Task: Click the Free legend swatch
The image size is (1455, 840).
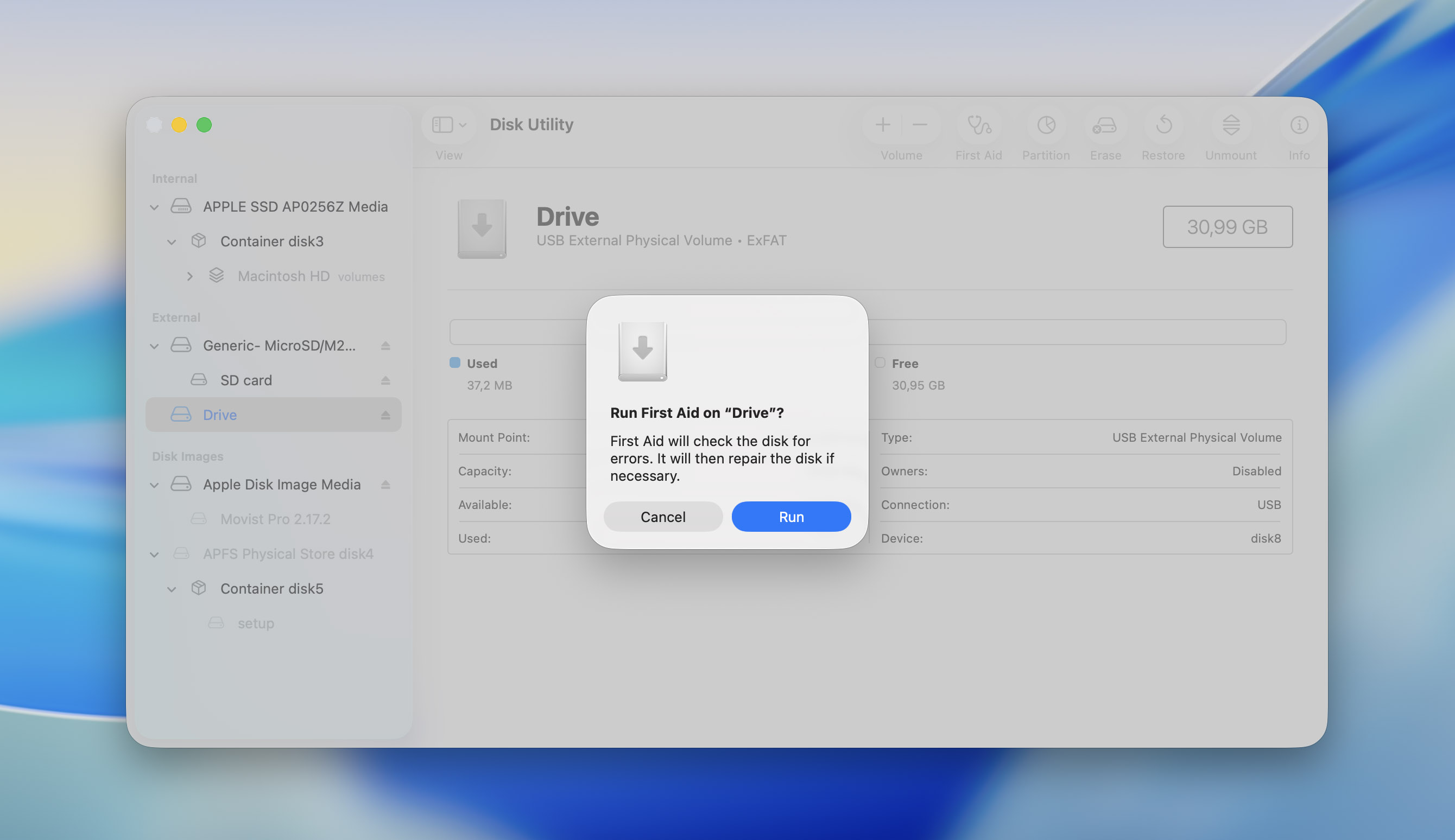Action: pos(880,362)
